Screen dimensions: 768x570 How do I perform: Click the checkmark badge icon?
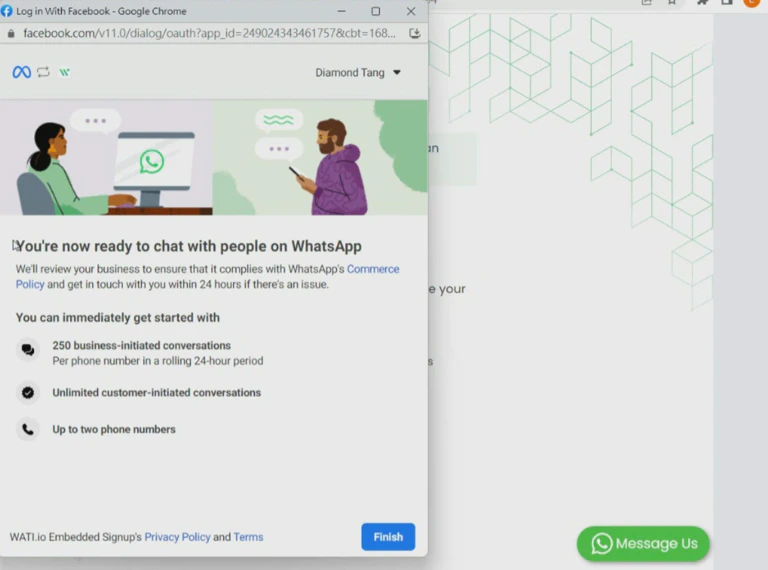[x=28, y=392]
